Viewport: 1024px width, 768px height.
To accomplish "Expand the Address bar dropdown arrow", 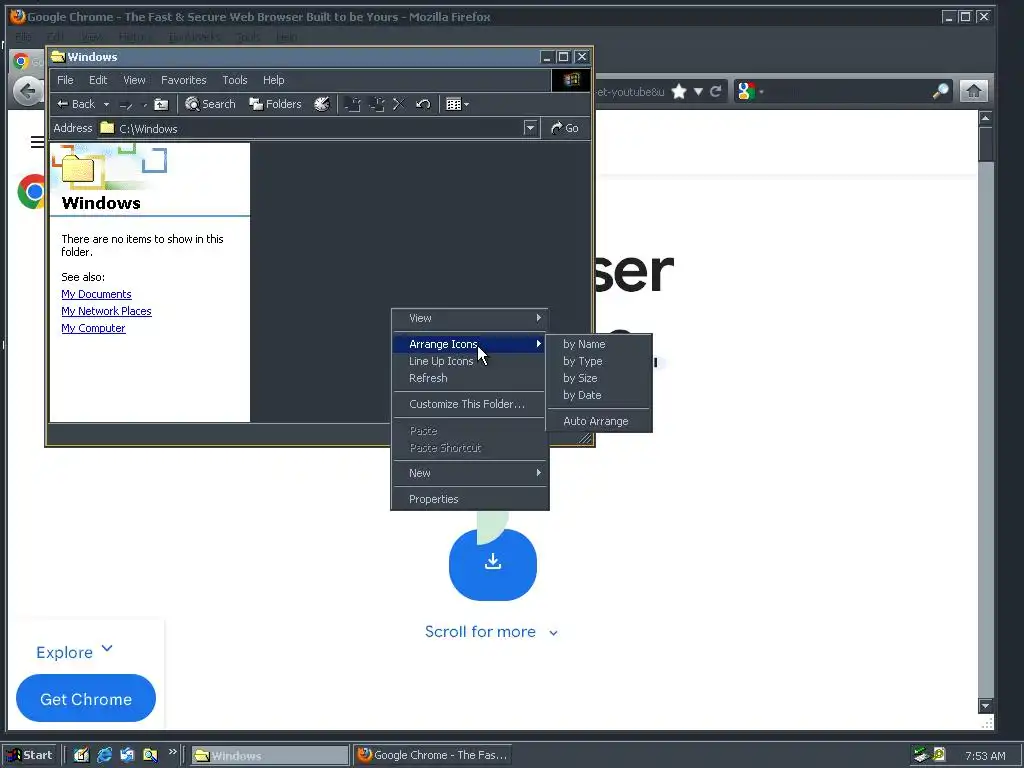I will coord(530,128).
